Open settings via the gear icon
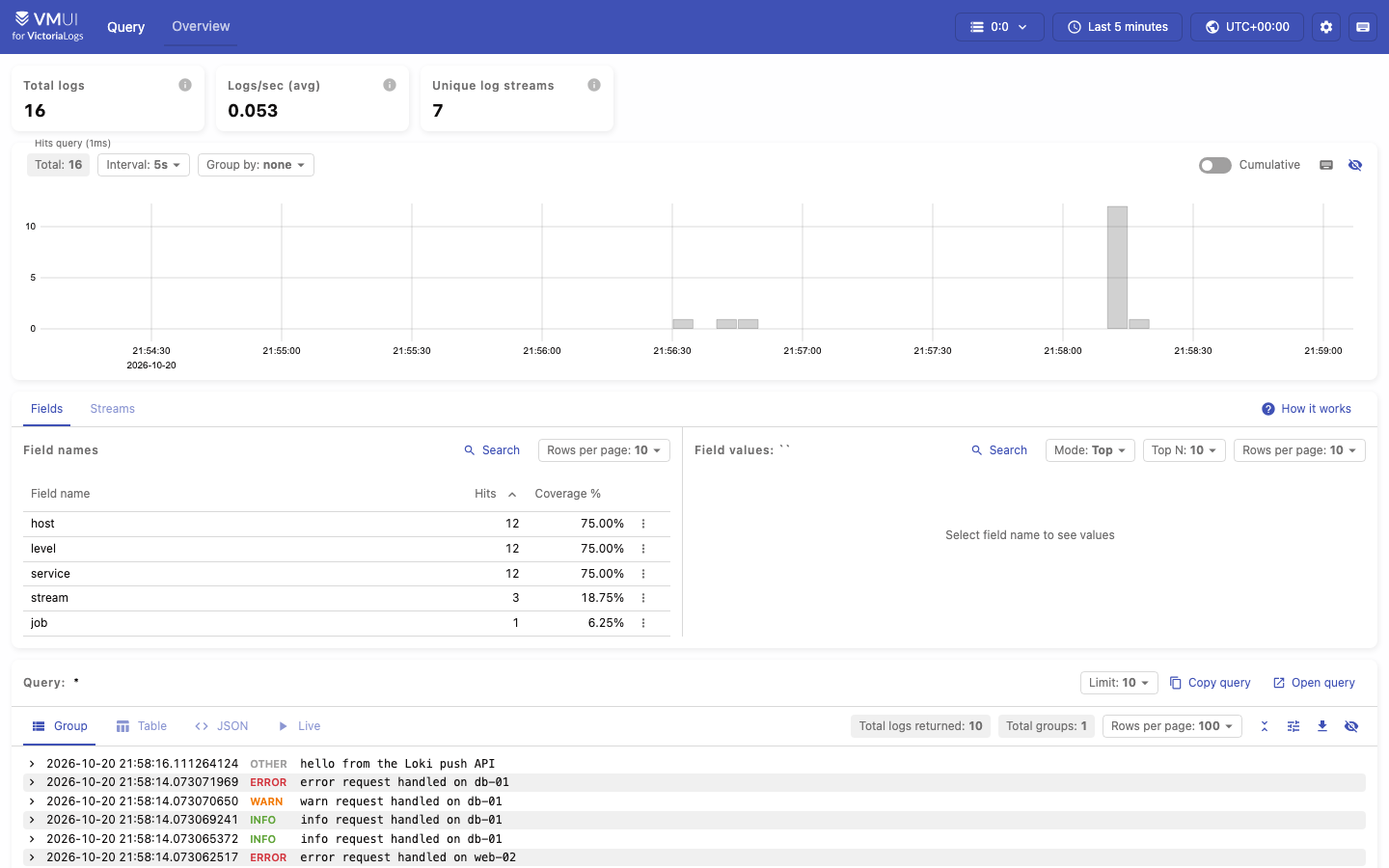 point(1326,27)
